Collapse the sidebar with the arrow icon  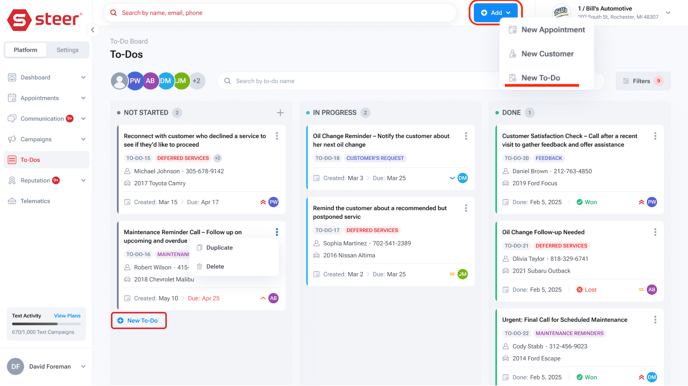[92, 30]
